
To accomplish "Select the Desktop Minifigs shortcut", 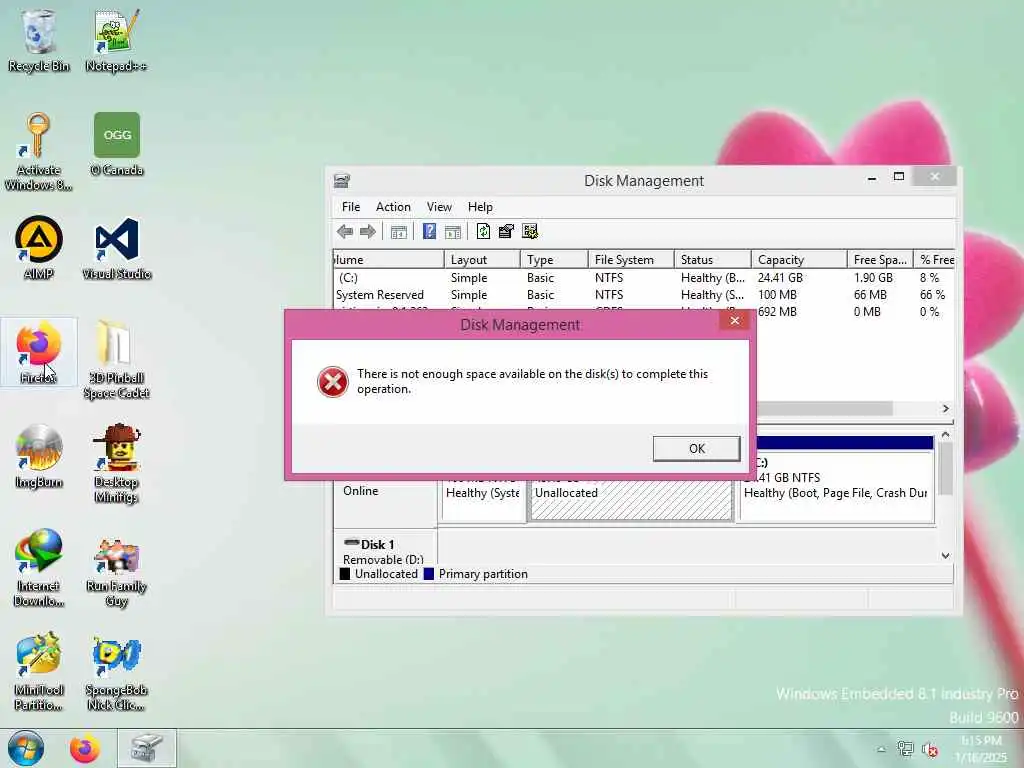I will pyautogui.click(x=116, y=464).
